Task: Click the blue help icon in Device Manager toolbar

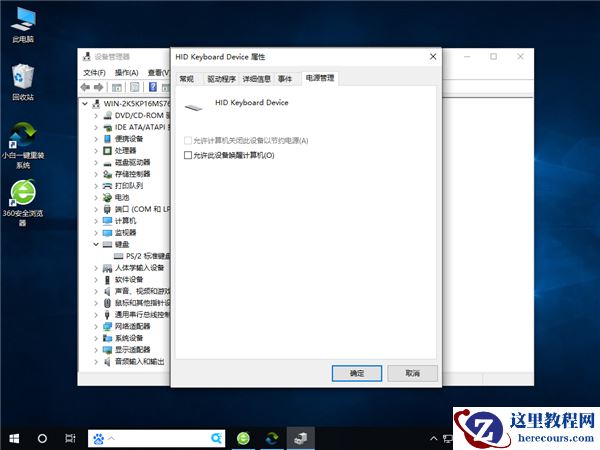Action: (152, 87)
